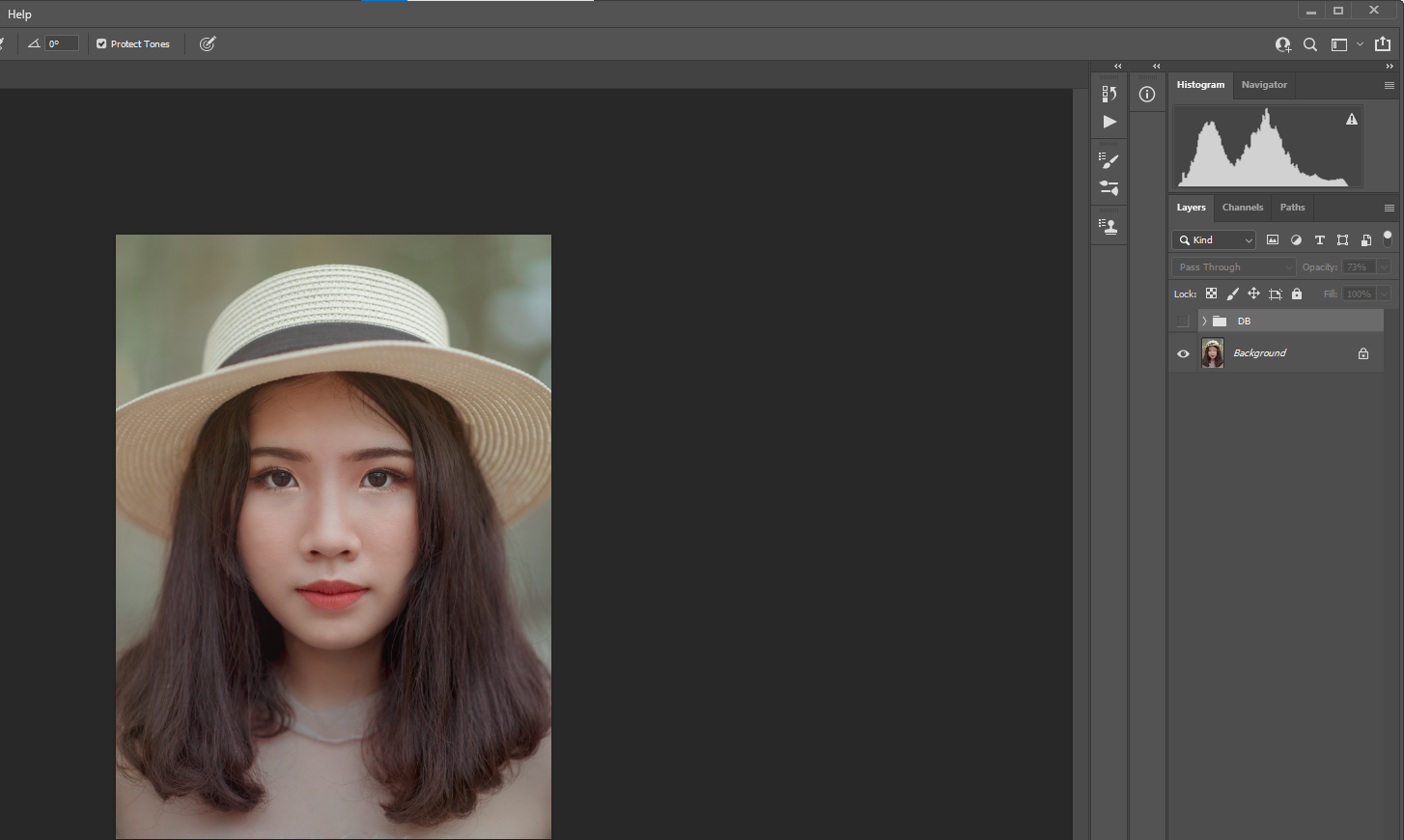Open the Brush Settings panel icon
The height and width of the screenshot is (840, 1404).
1109,188
